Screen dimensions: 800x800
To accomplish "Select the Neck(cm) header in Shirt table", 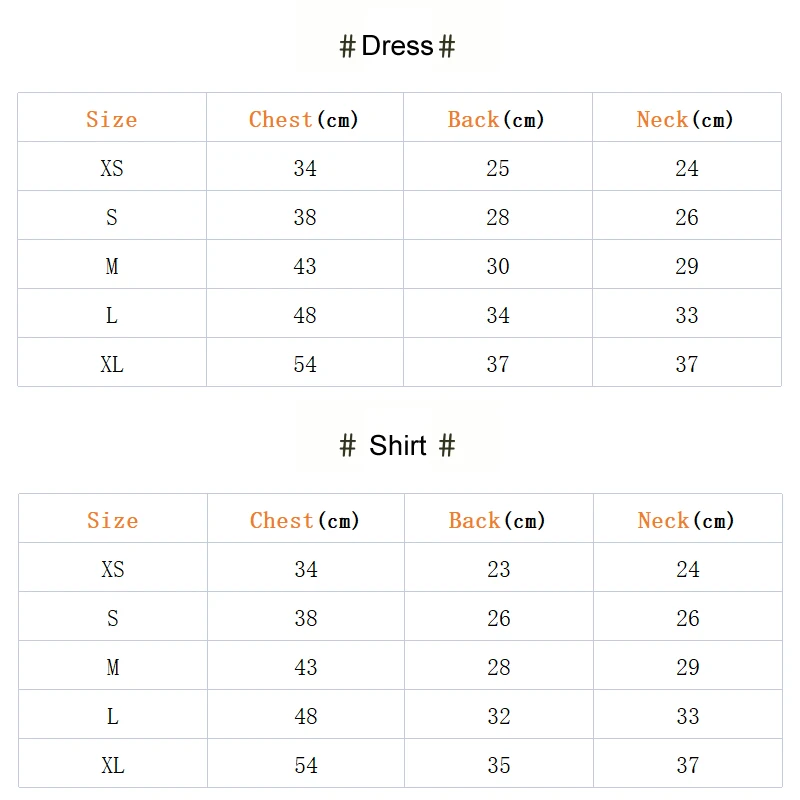I will pos(687,520).
